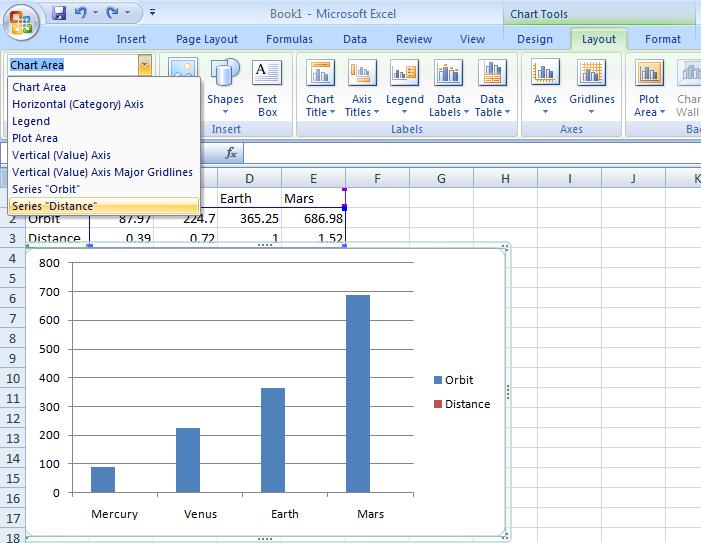Open the Data Table menu
The height and width of the screenshot is (543, 701).
[492, 88]
